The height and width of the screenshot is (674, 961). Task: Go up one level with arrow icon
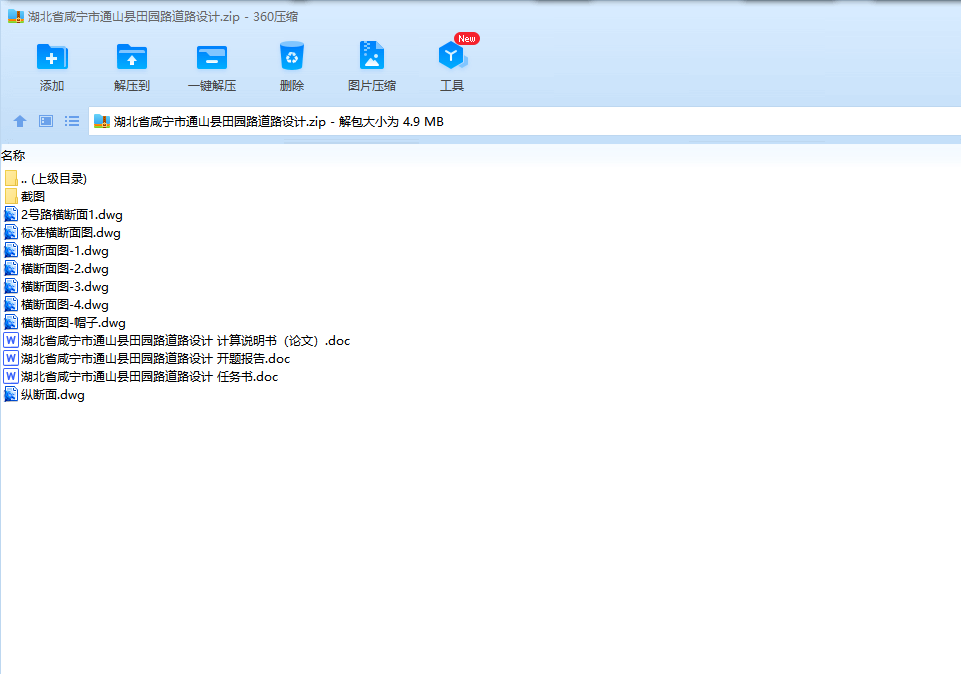pyautogui.click(x=20, y=121)
